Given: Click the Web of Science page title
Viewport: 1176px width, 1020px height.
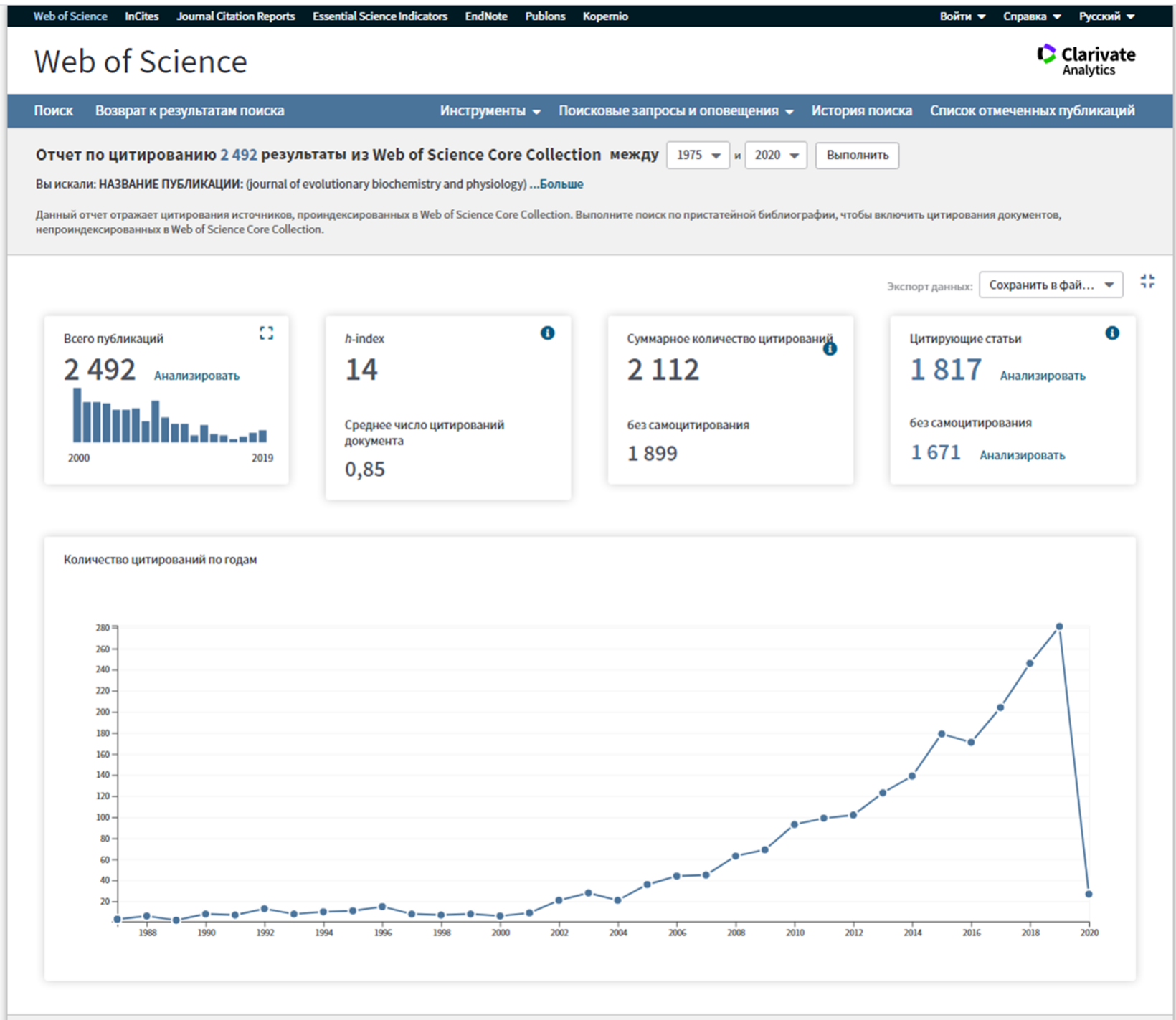Looking at the screenshot, I should point(141,62).
